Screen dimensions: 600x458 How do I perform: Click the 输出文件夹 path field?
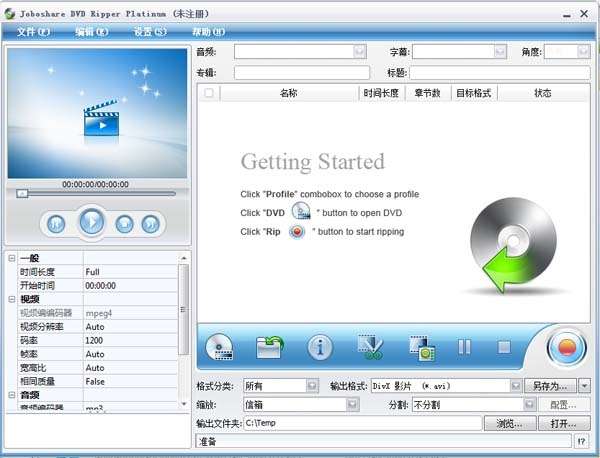[x=362, y=423]
